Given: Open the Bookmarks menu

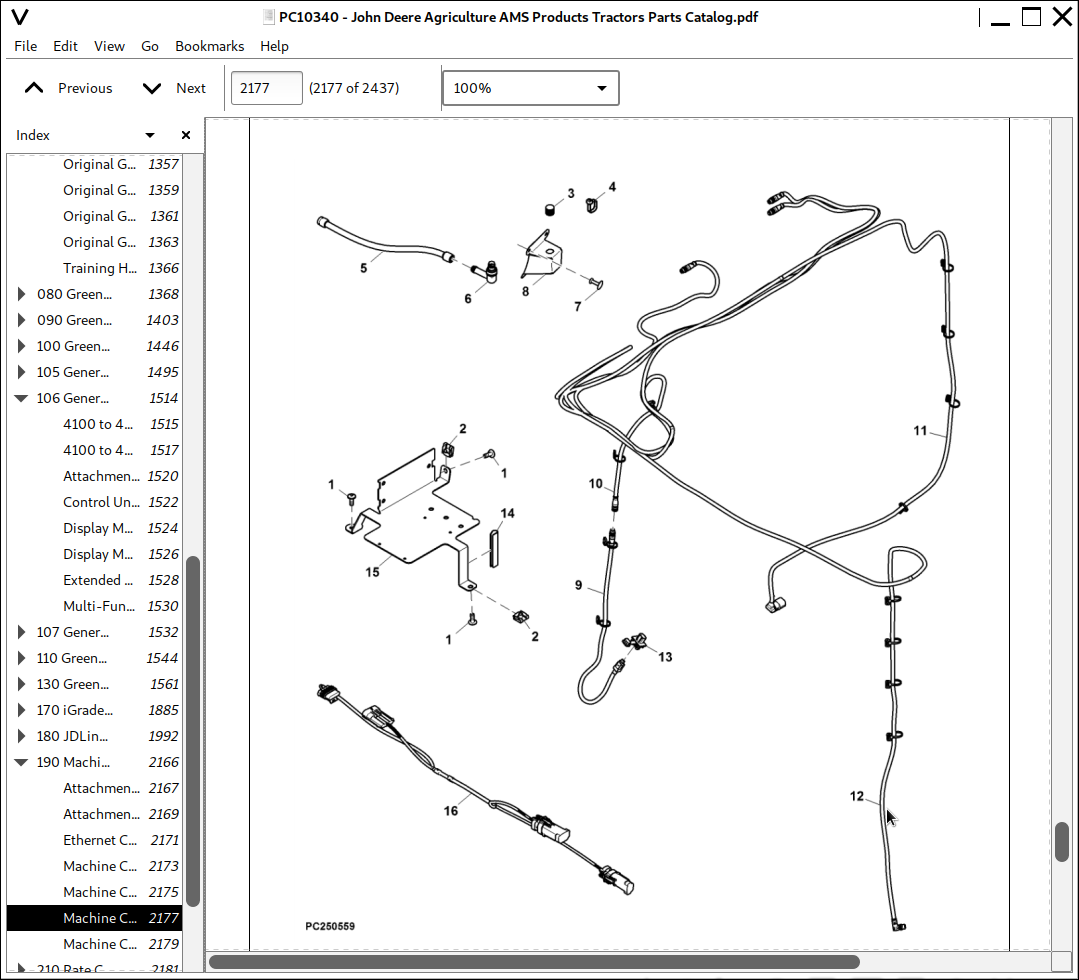Looking at the screenshot, I should coord(209,46).
